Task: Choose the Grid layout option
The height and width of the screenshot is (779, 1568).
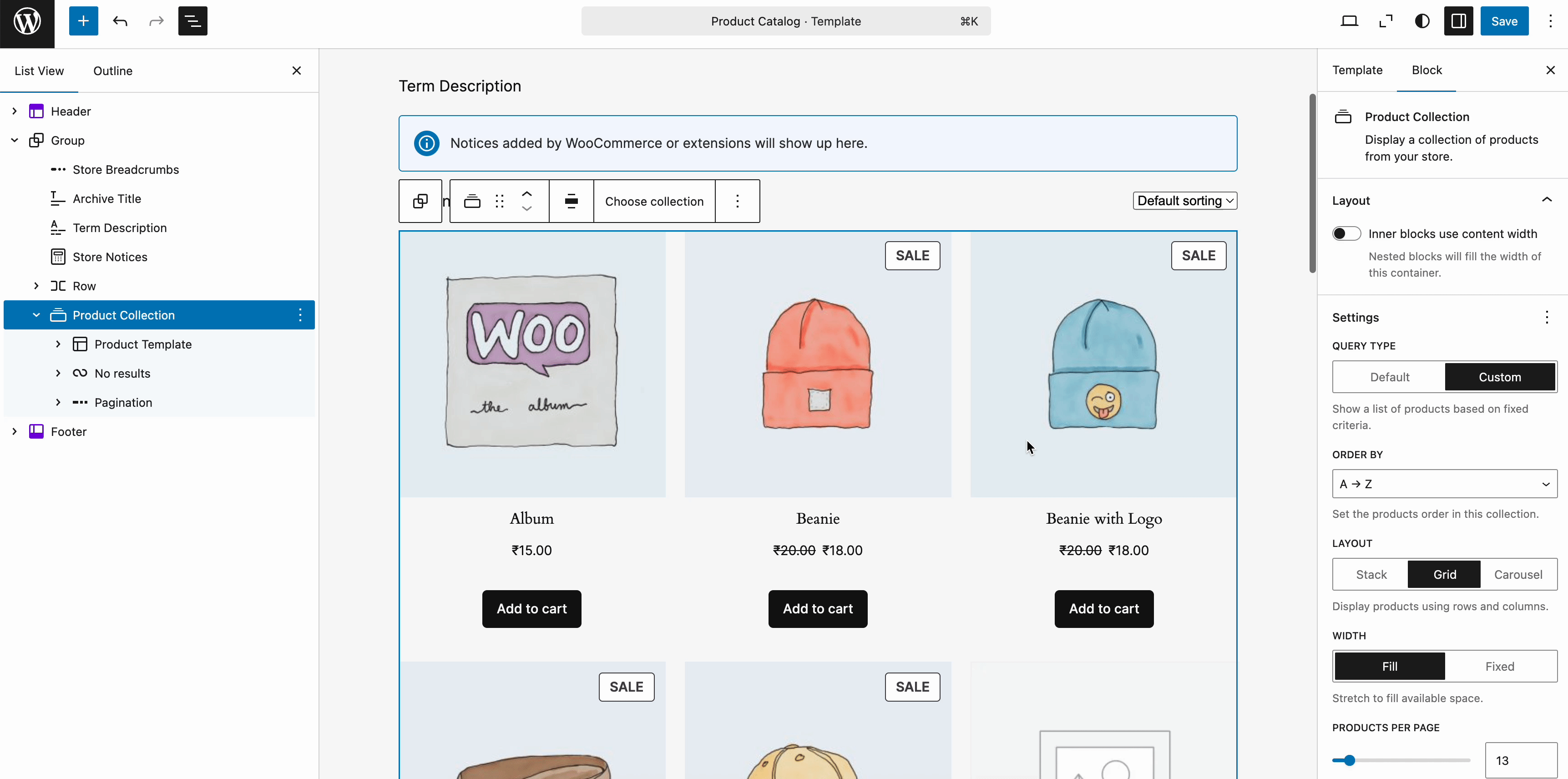Action: point(1444,575)
